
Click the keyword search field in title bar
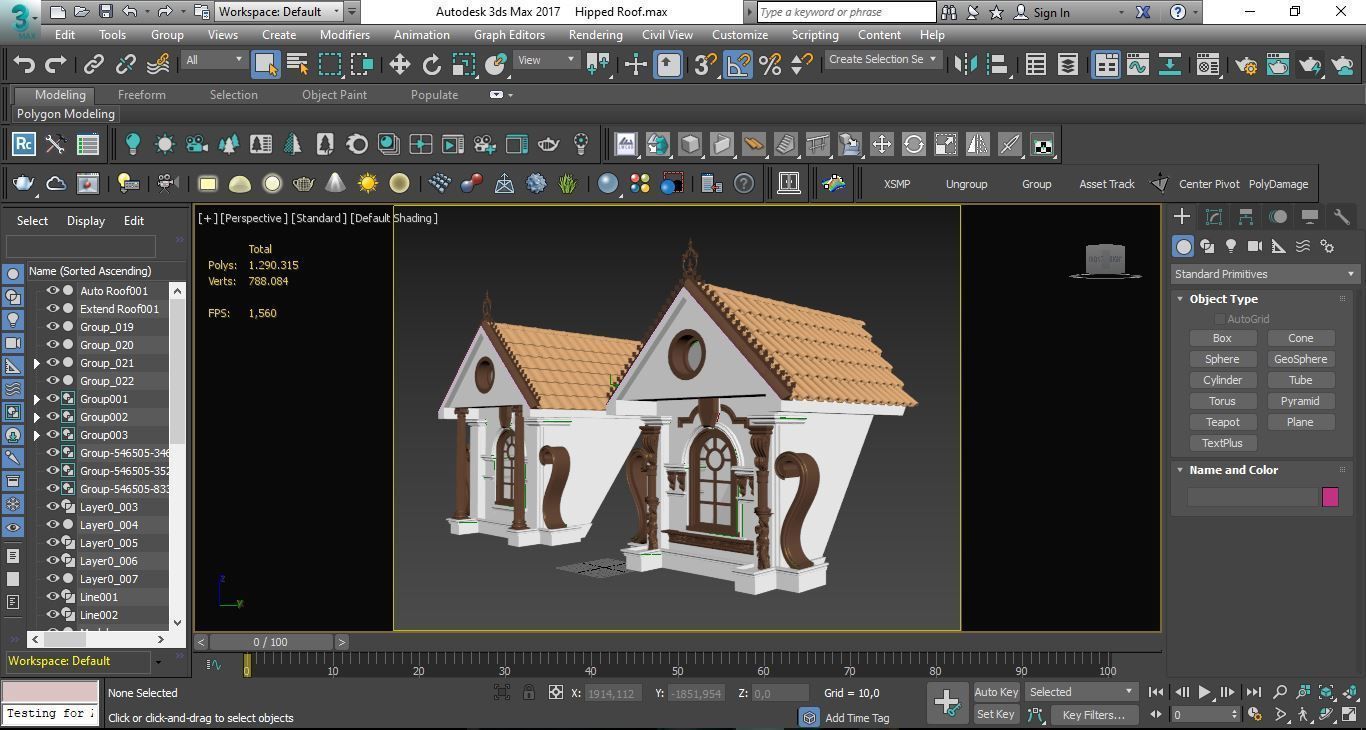point(845,12)
